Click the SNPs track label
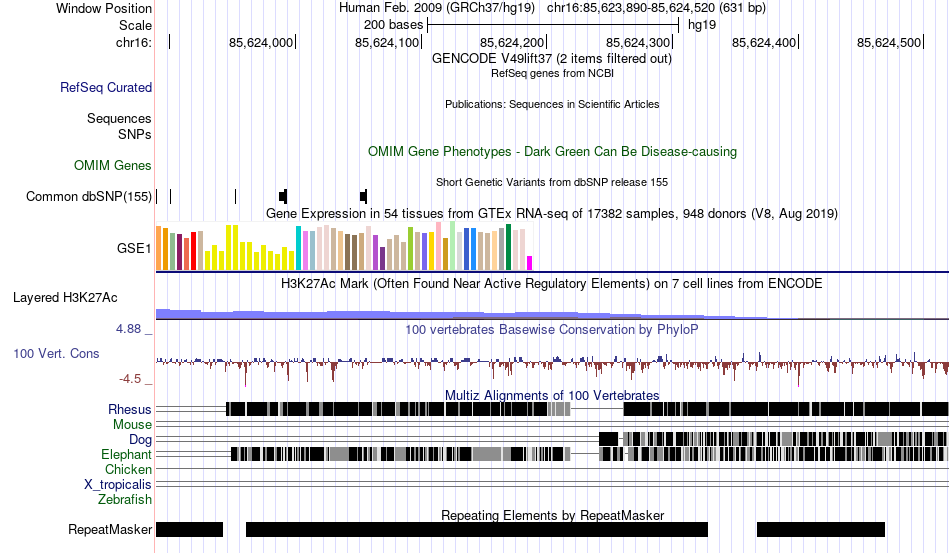950x553 pixels. click(135, 134)
